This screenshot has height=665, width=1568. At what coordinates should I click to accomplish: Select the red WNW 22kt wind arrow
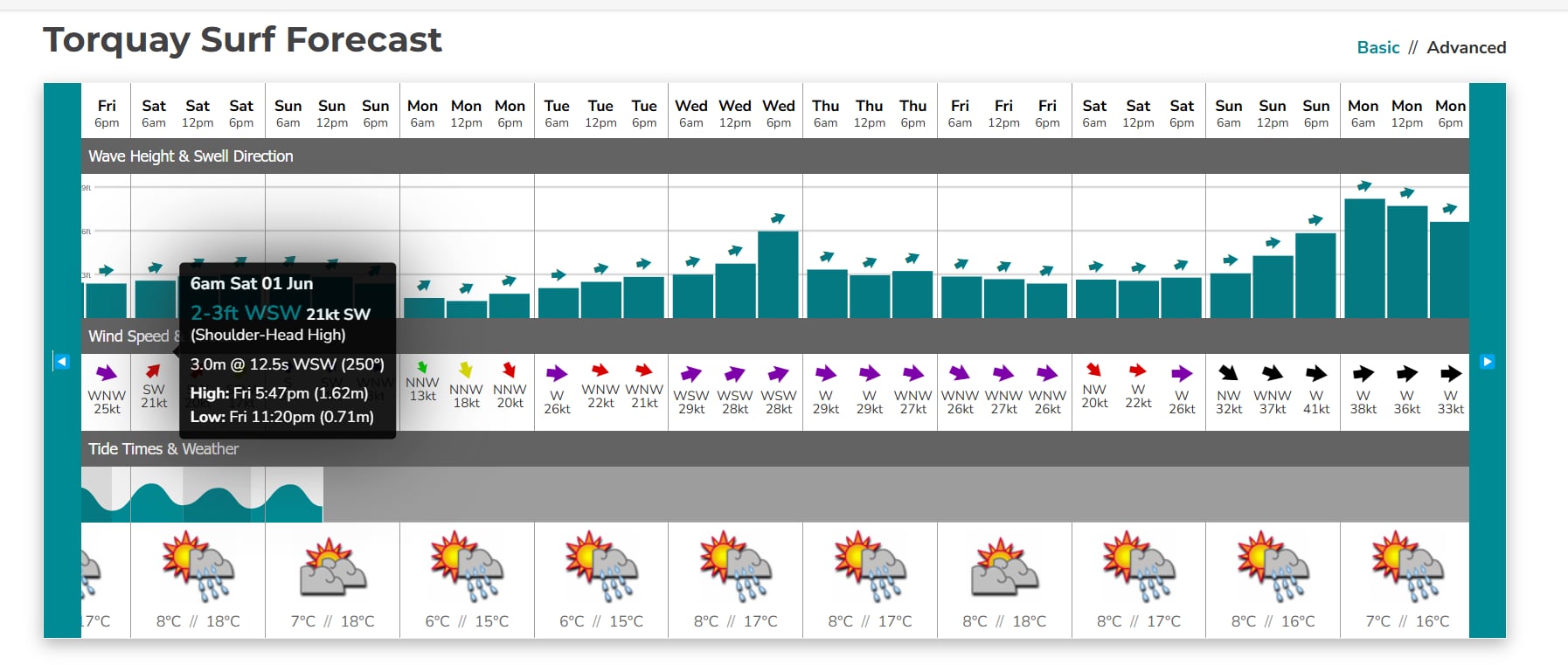point(600,371)
